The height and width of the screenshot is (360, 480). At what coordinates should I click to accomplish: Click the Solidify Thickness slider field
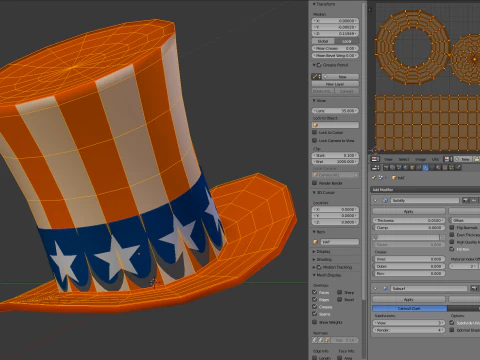pyautogui.click(x=409, y=220)
